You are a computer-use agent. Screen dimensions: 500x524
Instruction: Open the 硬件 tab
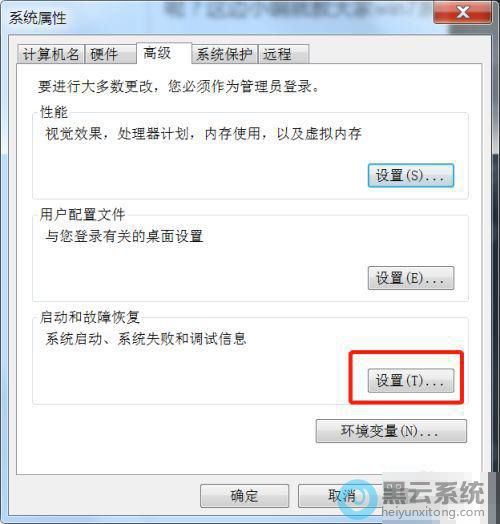pyautogui.click(x=111, y=54)
